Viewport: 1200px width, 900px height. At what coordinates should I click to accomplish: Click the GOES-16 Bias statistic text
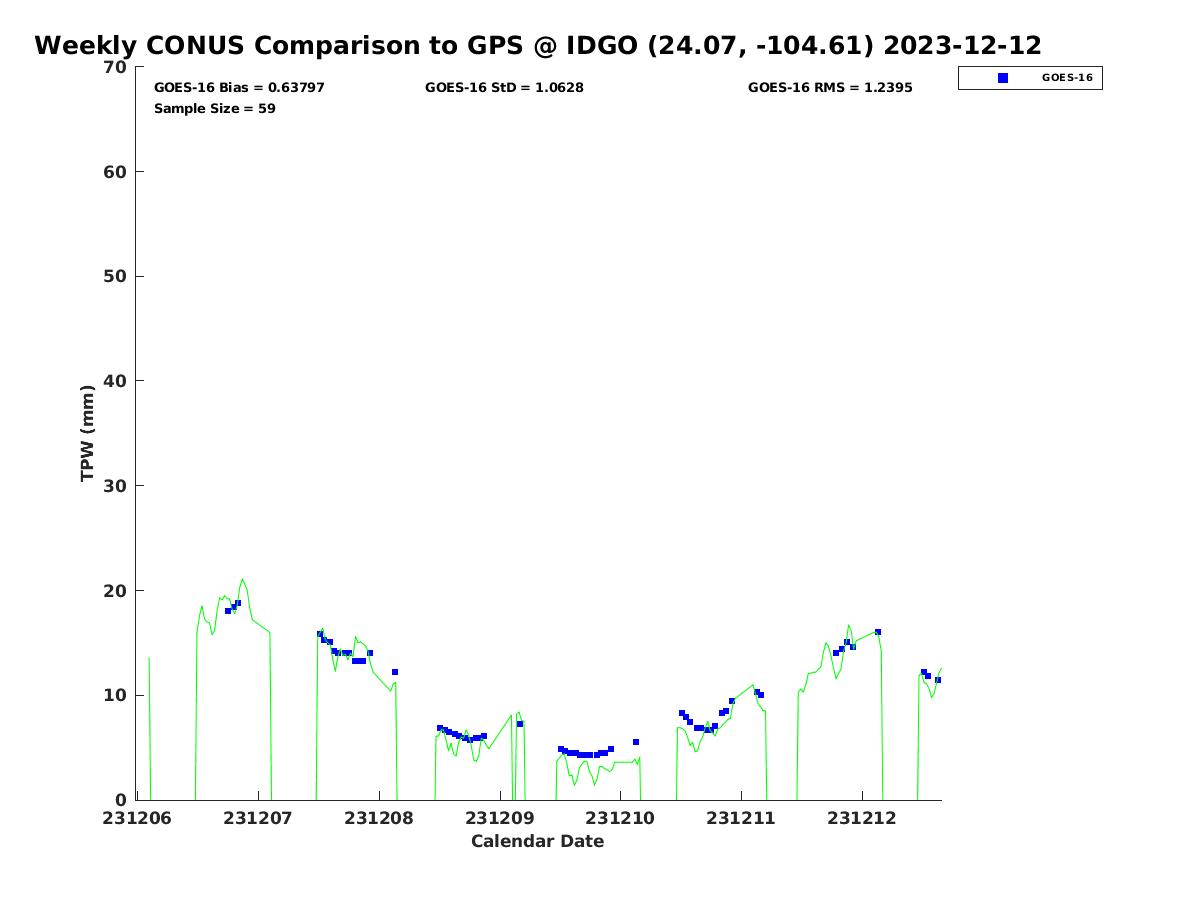pos(239,88)
